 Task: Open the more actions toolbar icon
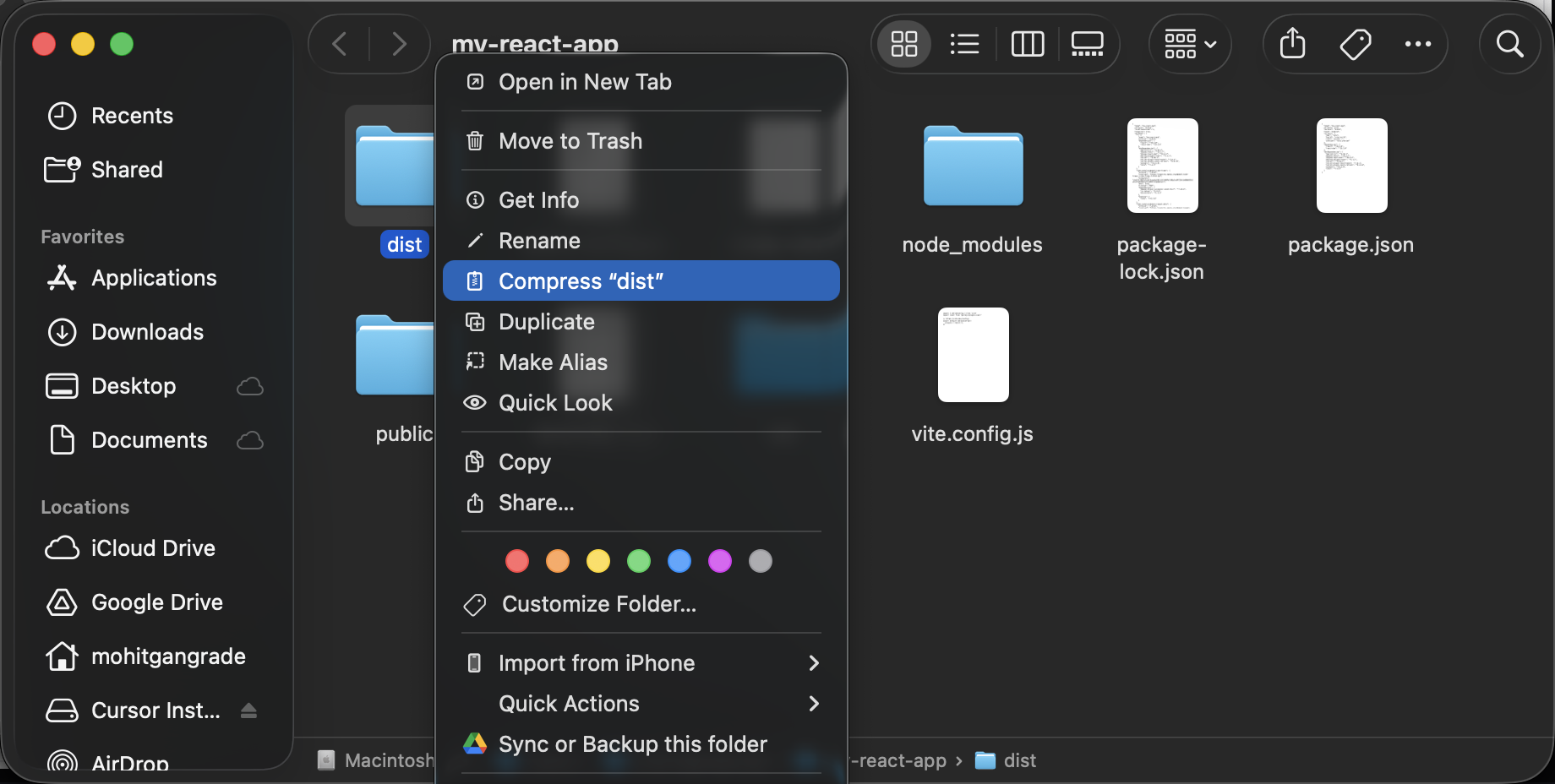[1418, 44]
